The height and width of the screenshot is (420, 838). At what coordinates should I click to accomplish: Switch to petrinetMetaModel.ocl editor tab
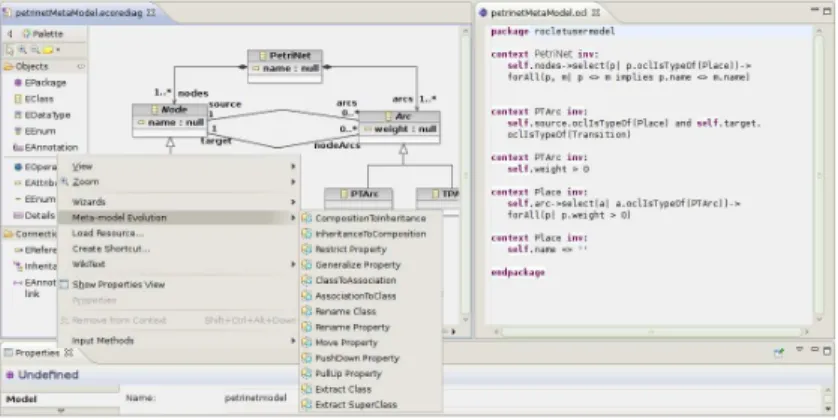tap(539, 12)
